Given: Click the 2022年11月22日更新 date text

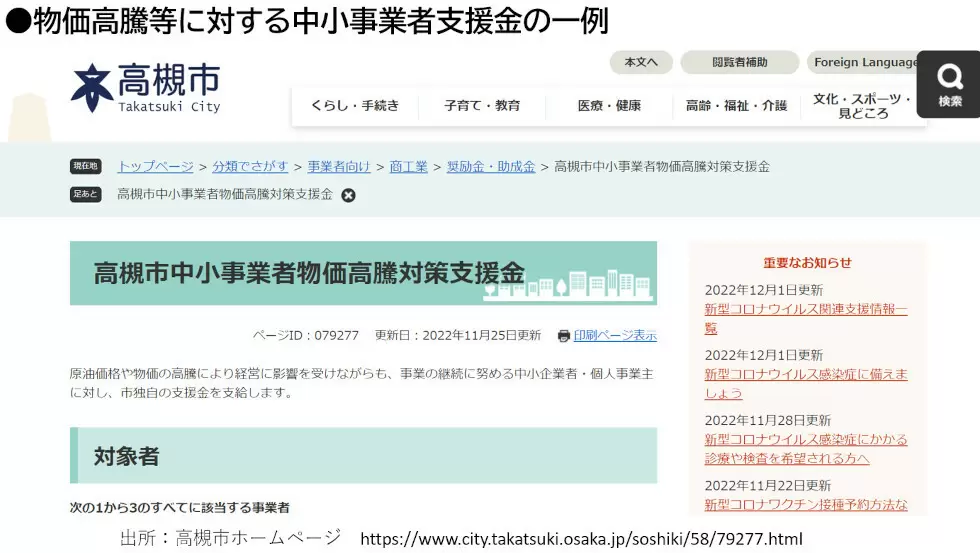Looking at the screenshot, I should pyautogui.click(x=768, y=486).
